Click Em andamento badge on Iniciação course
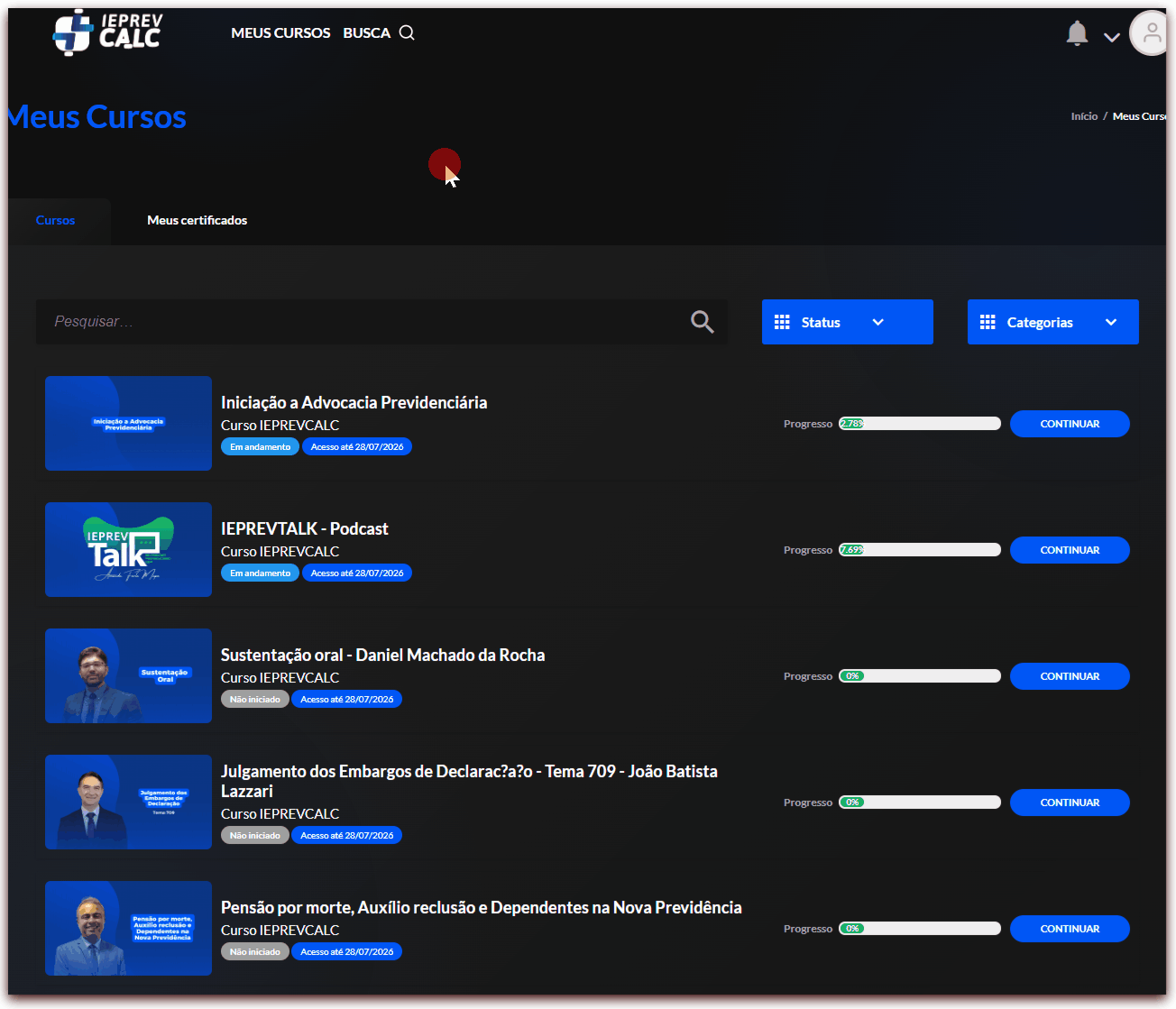This screenshot has width=1176, height=1009. [260, 446]
